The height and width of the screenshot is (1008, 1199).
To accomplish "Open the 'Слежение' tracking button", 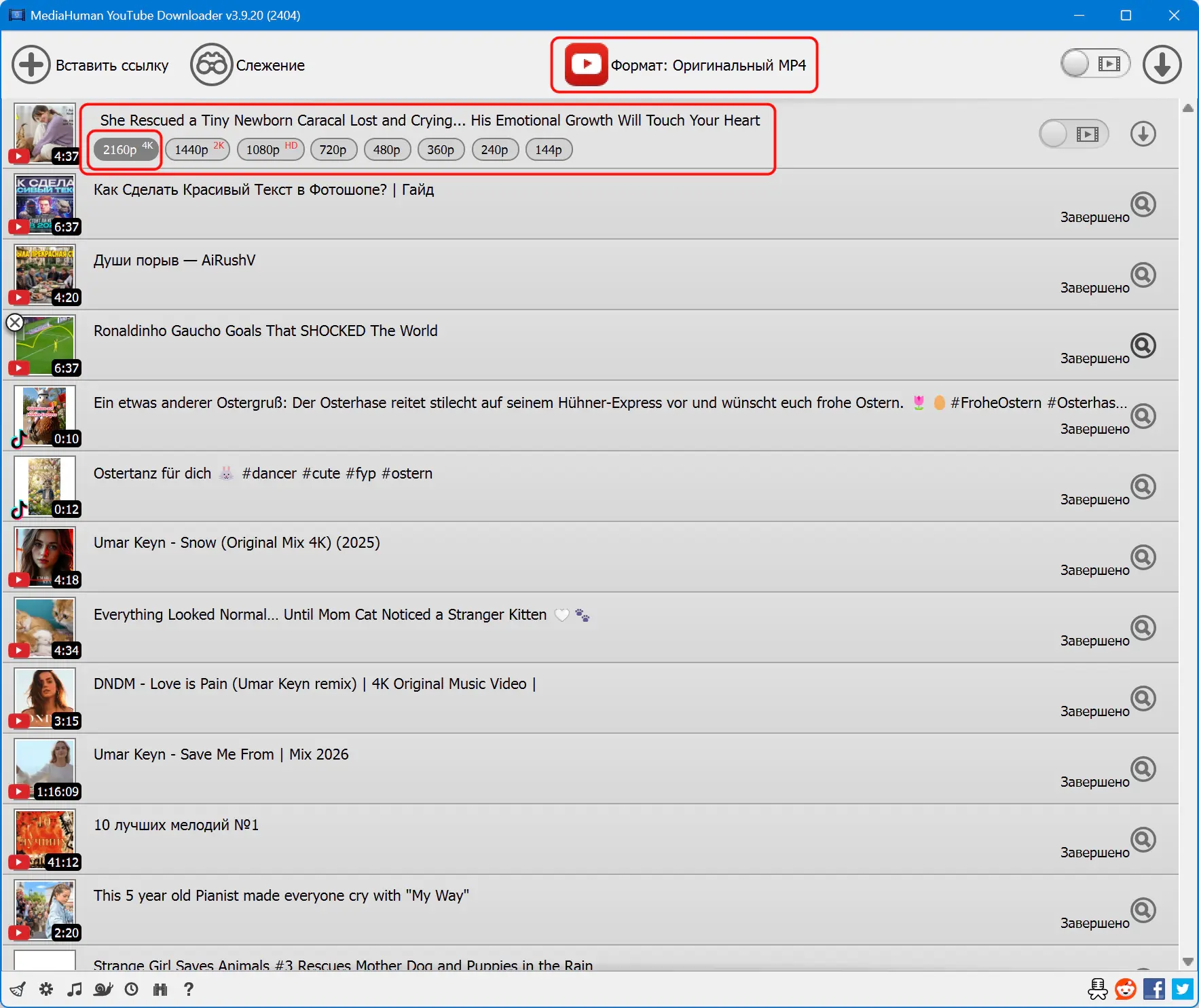I will click(x=248, y=65).
